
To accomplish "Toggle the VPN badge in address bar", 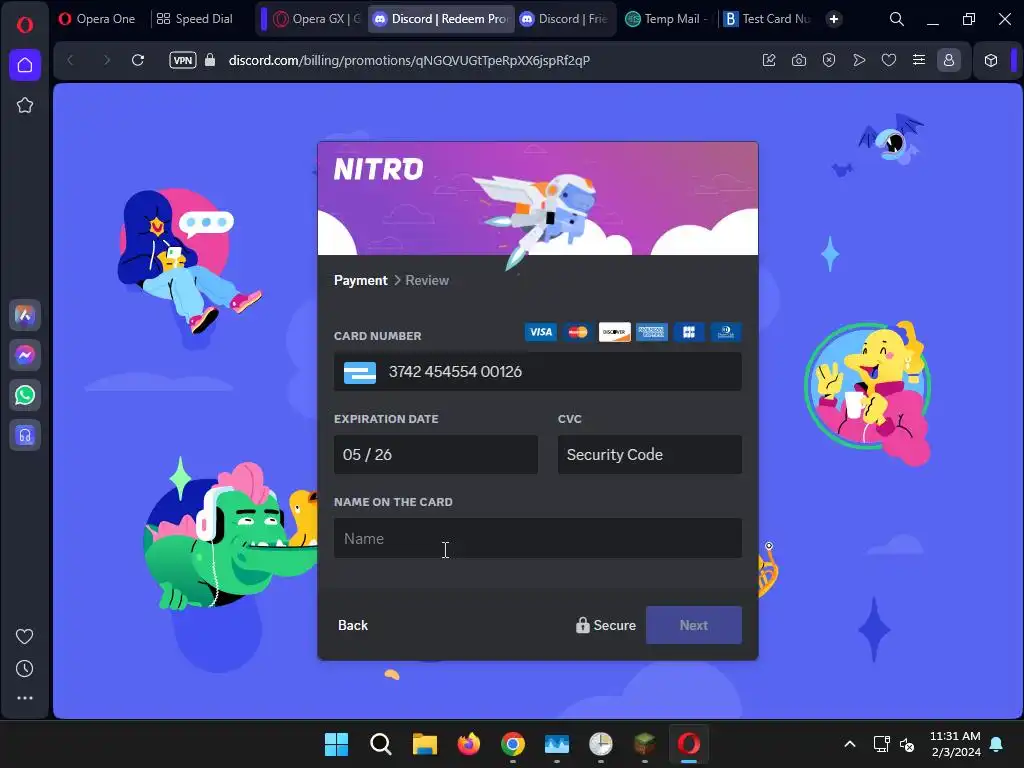I will (x=183, y=60).
